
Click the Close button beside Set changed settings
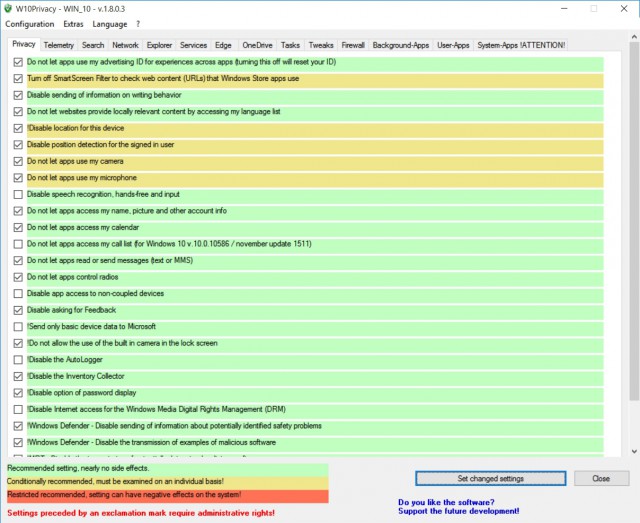pos(601,478)
